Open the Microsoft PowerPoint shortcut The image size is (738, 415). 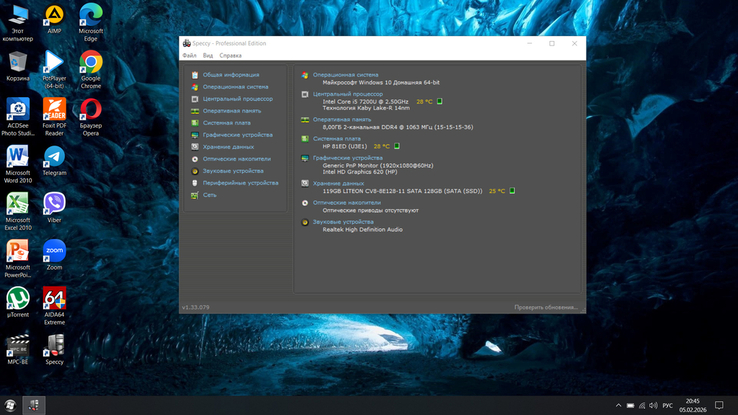tap(18, 258)
